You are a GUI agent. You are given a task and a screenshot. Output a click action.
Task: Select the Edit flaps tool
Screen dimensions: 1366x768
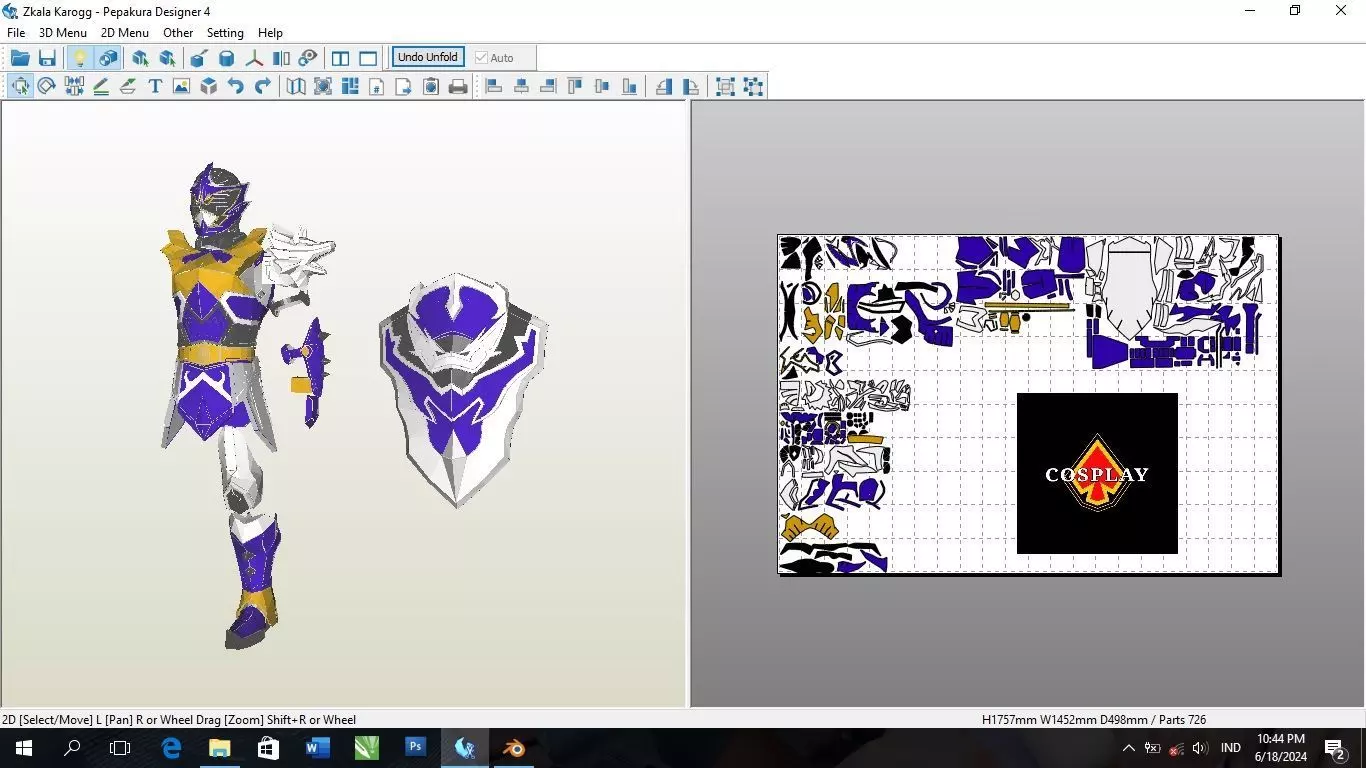(128, 86)
